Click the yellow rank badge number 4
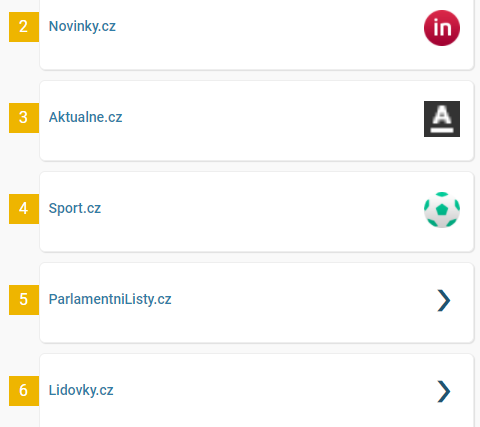The width and height of the screenshot is (480, 427). tap(24, 209)
